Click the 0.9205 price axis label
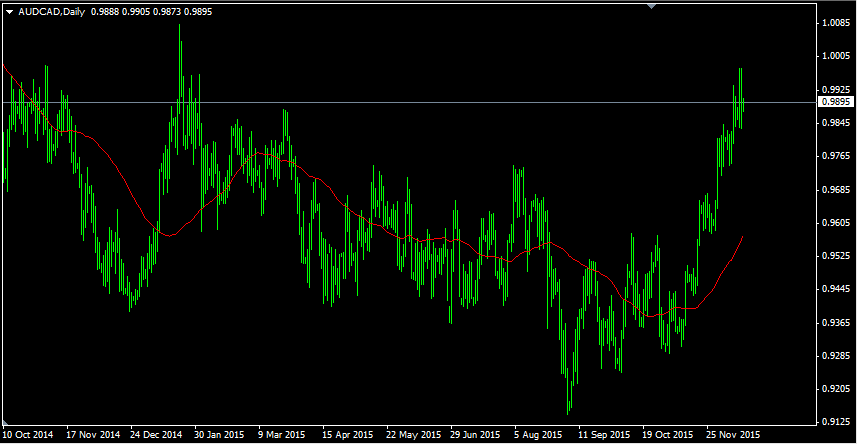This screenshot has height=444, width=857. [x=834, y=389]
